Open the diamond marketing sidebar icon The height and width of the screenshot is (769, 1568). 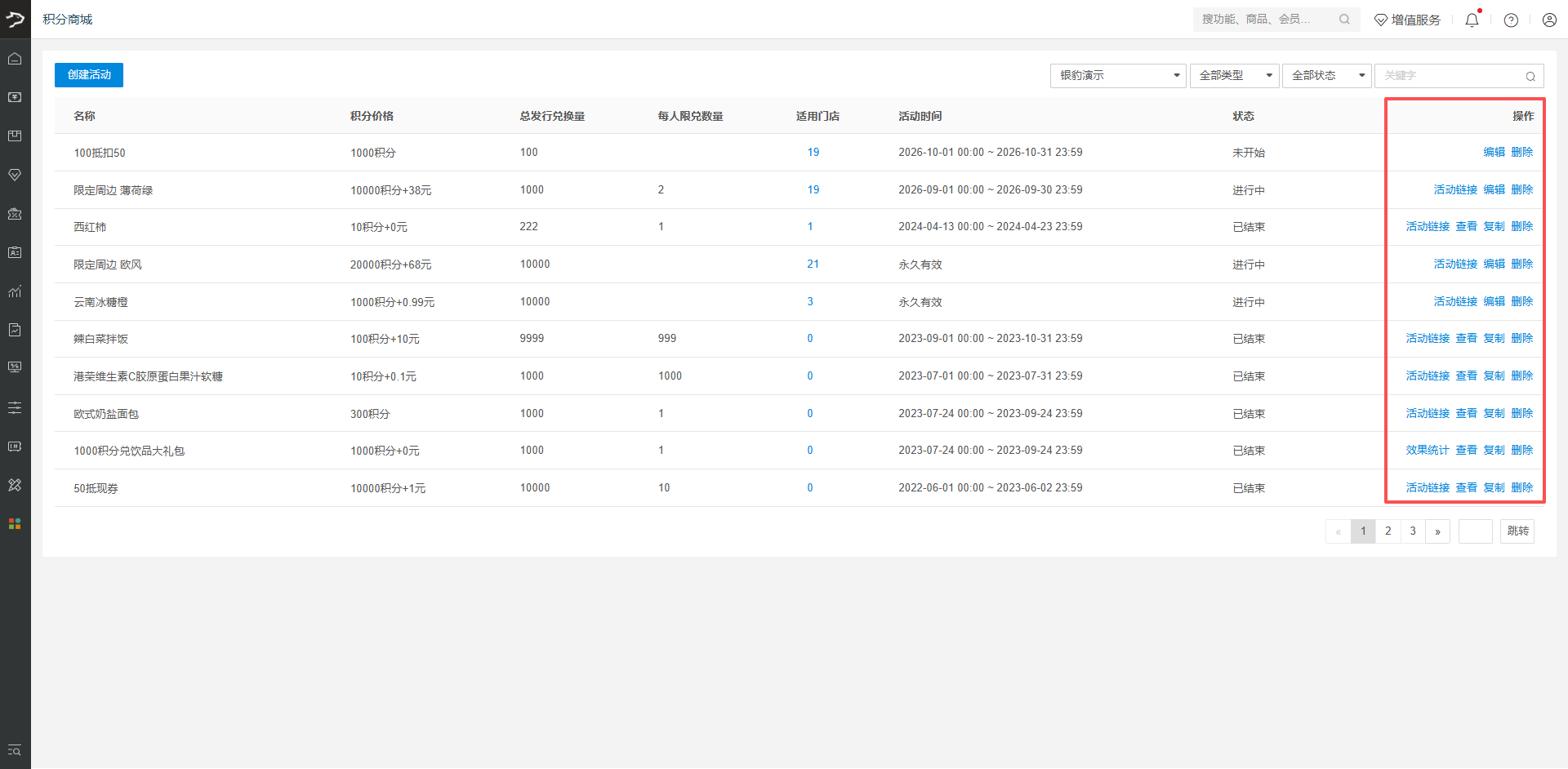tap(15, 175)
